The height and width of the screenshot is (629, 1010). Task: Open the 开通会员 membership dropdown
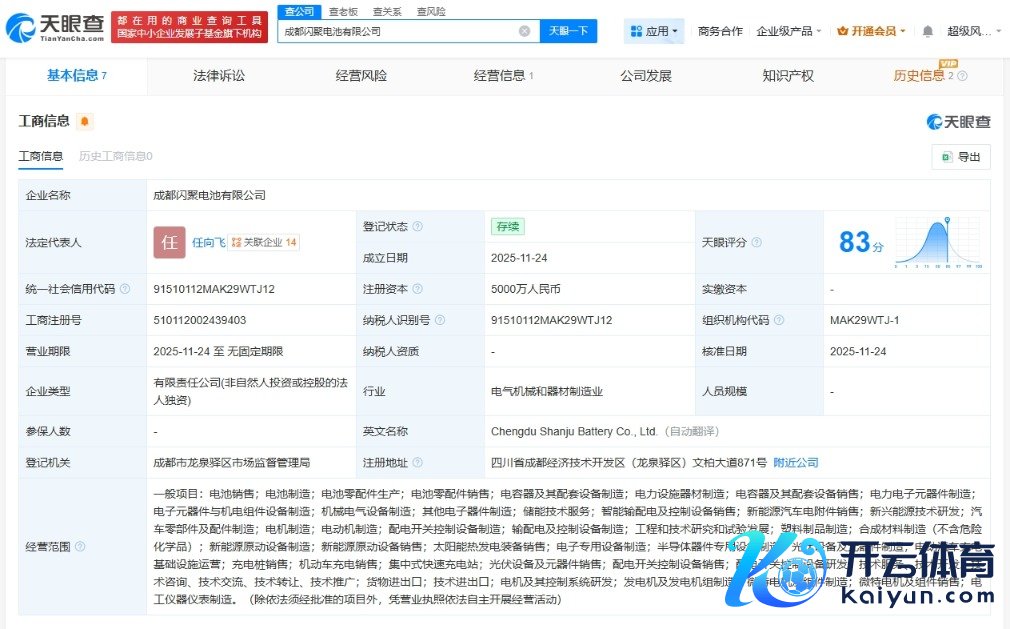coord(871,31)
